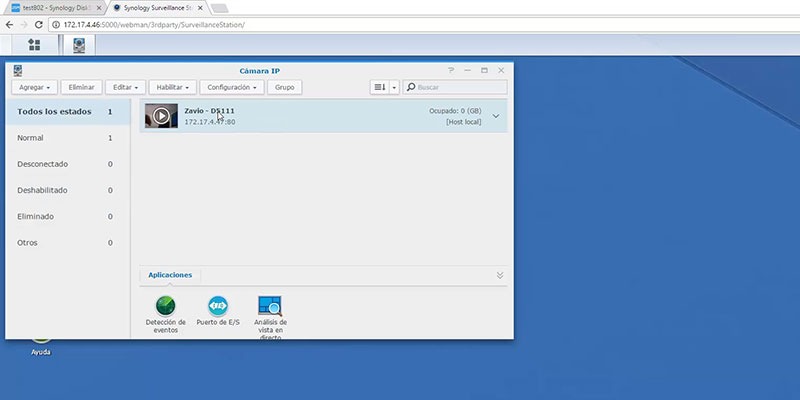This screenshot has width=800, height=400.
Task: Open Puerto de E/S application
Action: pyautogui.click(x=218, y=311)
